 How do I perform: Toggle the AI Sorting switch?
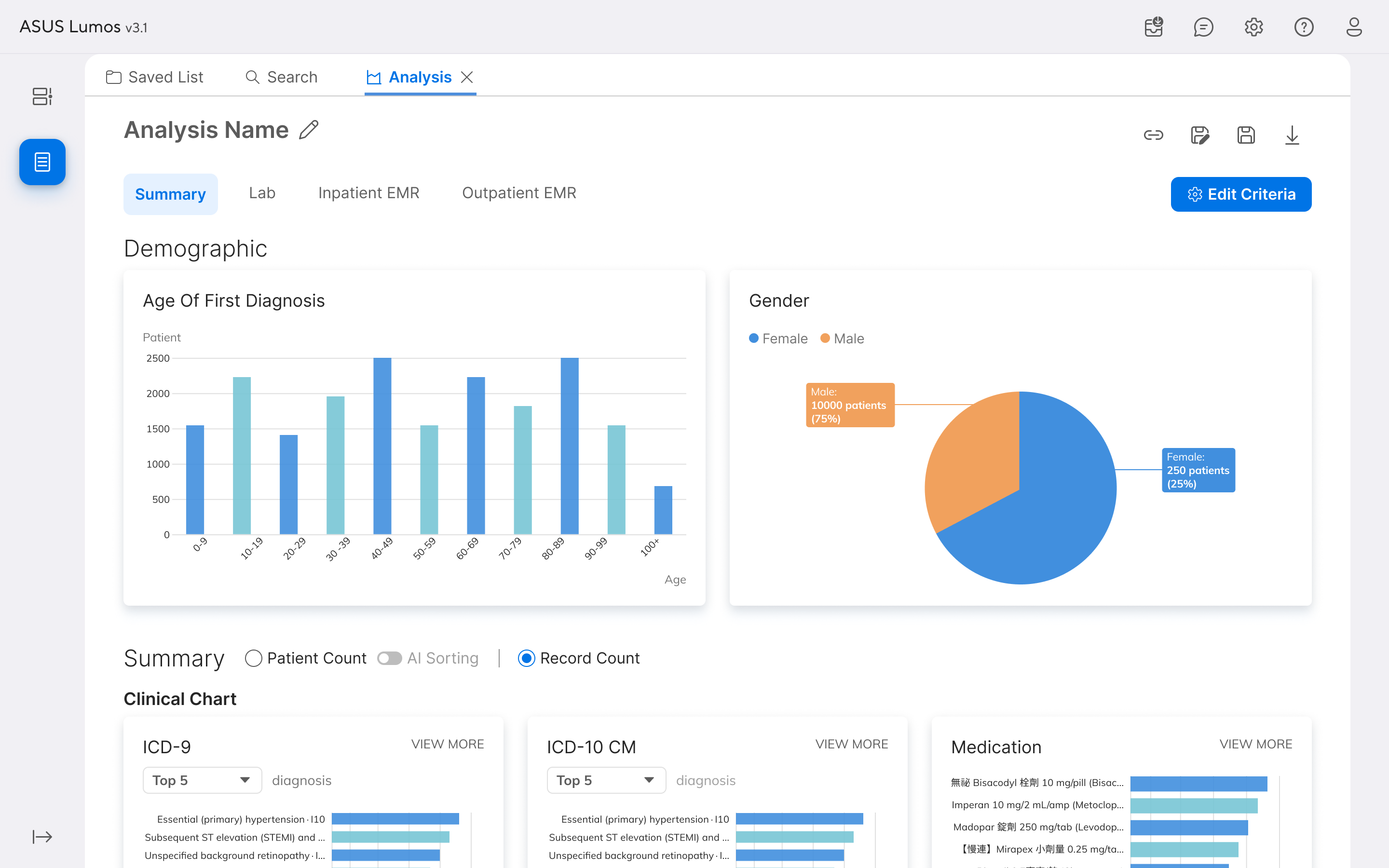coord(389,658)
